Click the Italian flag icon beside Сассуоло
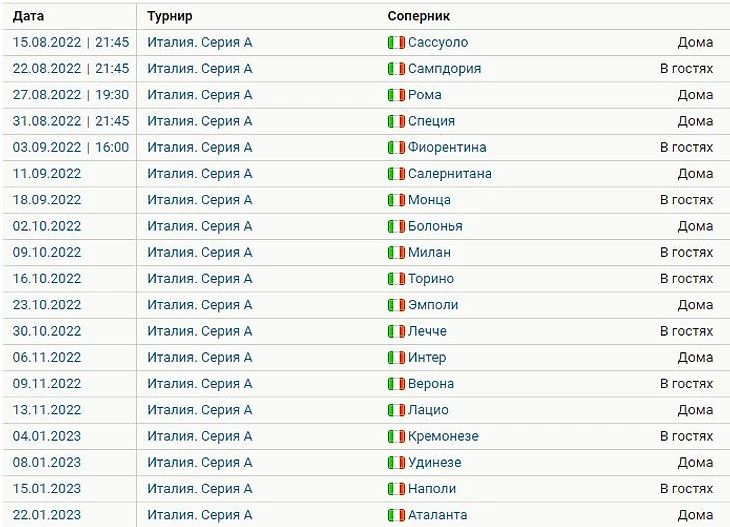 tap(396, 43)
